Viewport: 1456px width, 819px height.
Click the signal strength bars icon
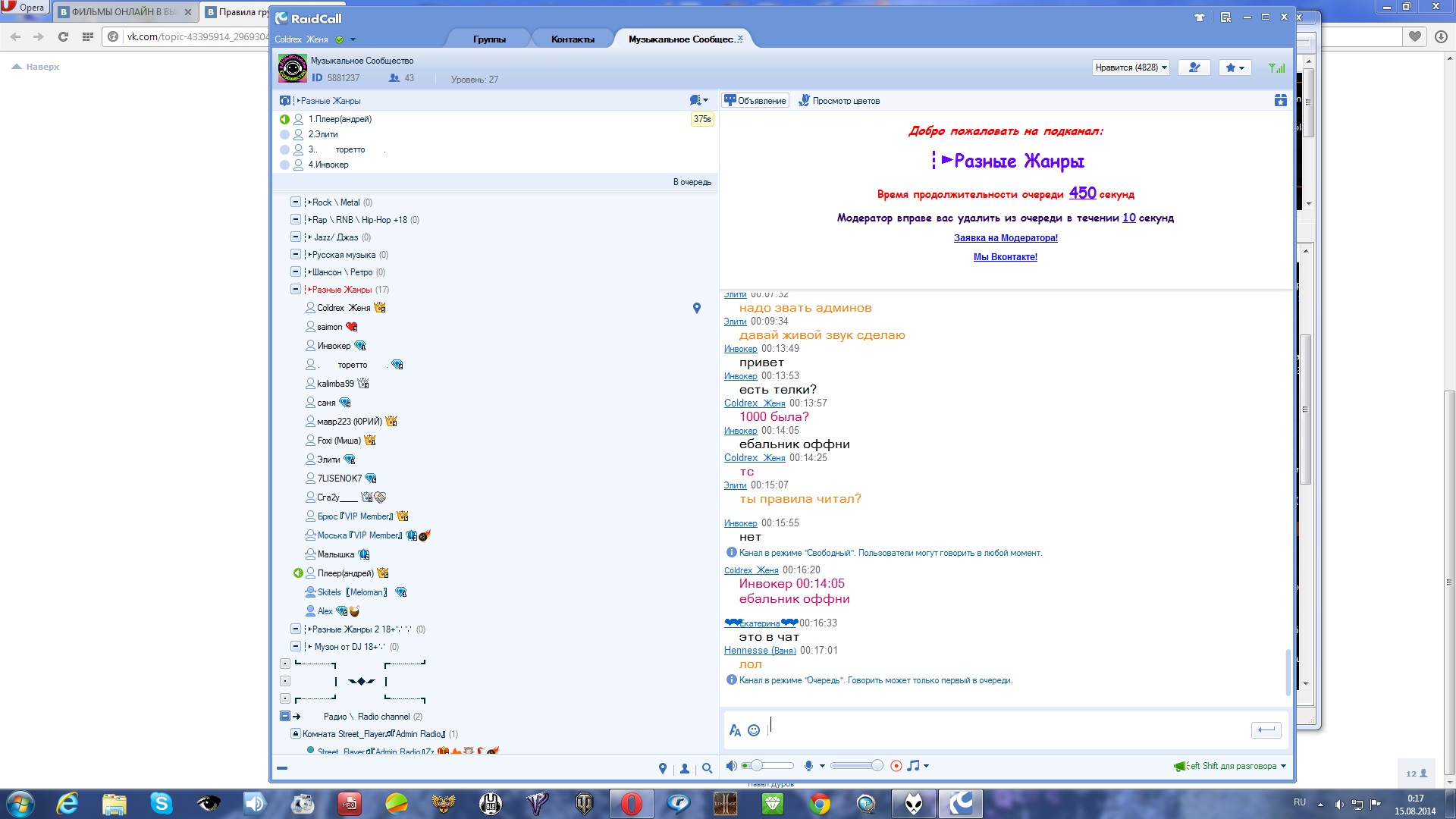pyautogui.click(x=1277, y=68)
